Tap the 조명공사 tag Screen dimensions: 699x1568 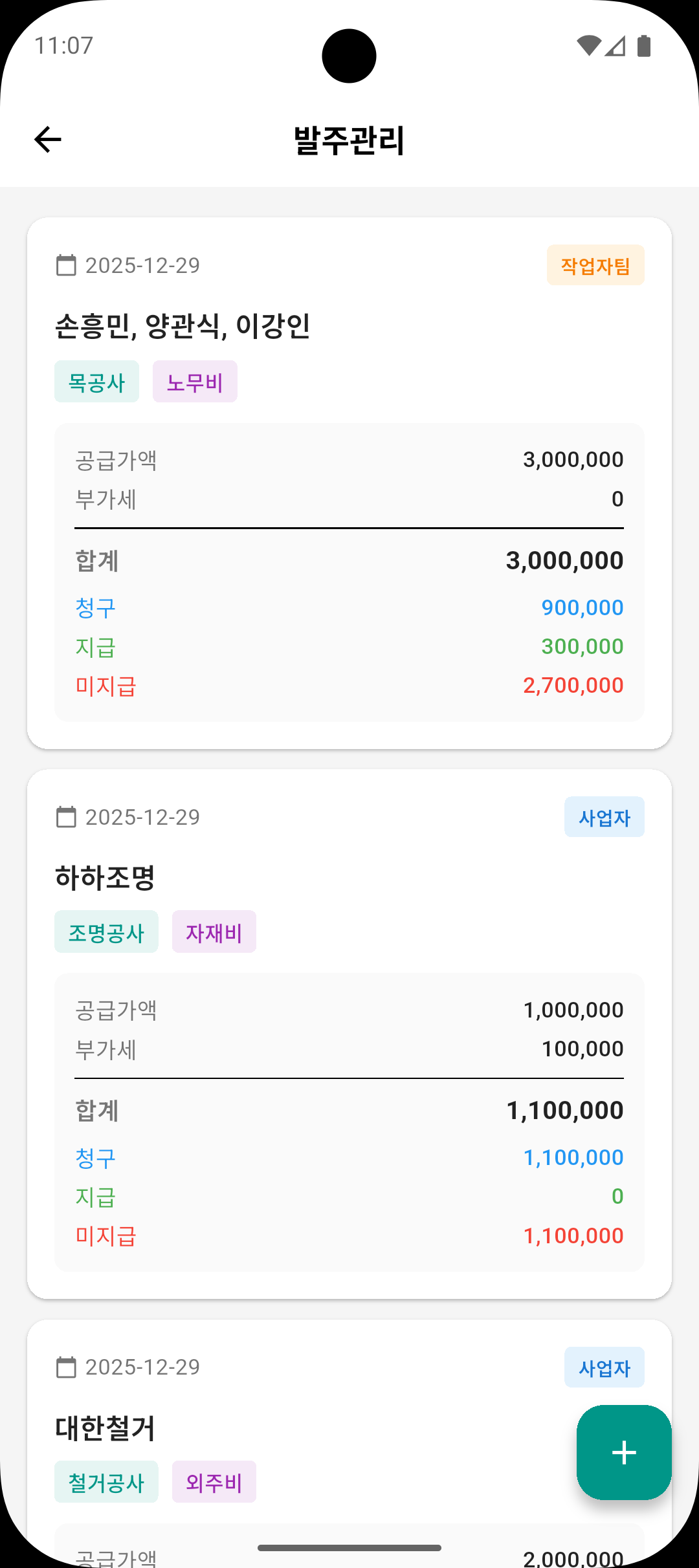(x=106, y=931)
